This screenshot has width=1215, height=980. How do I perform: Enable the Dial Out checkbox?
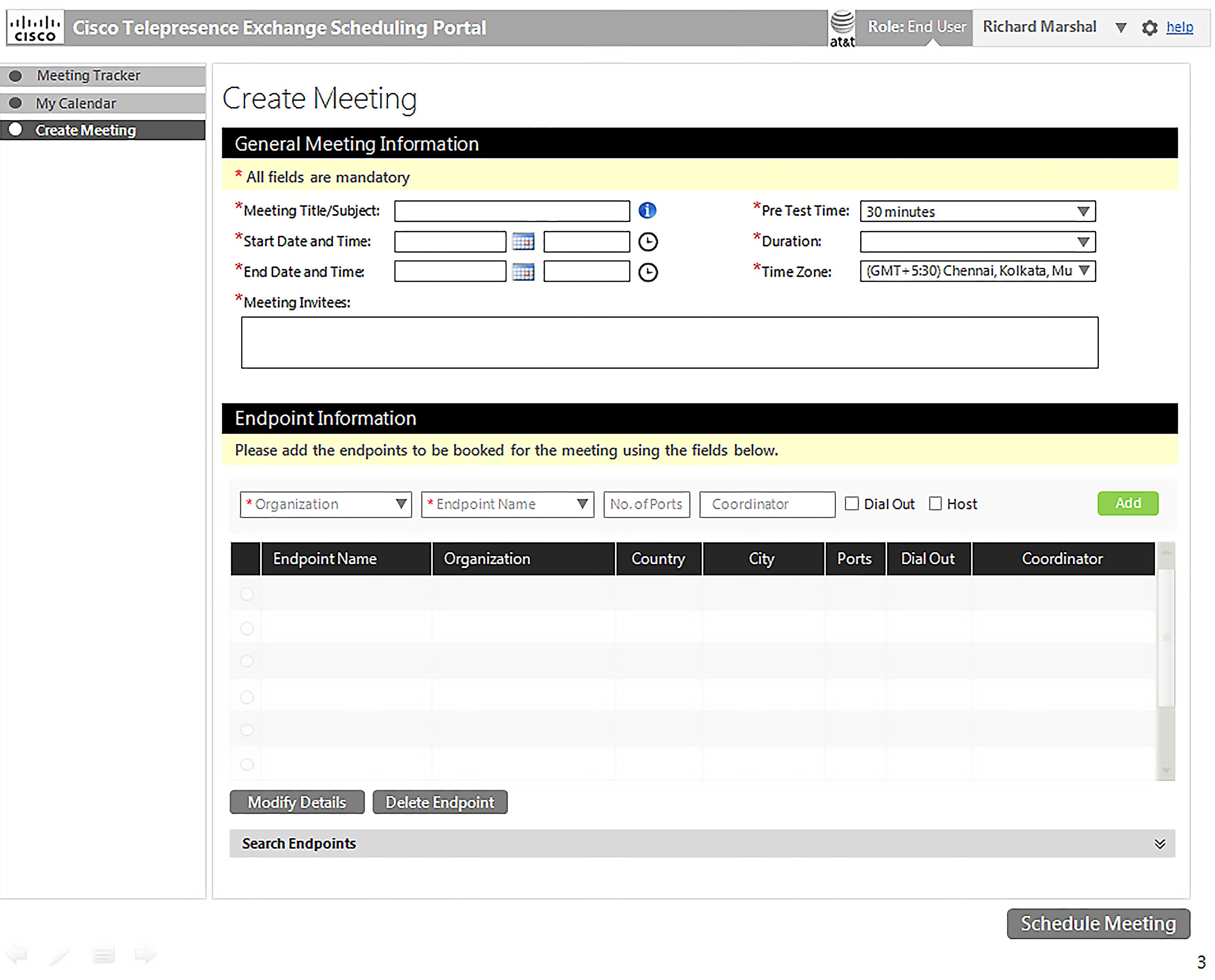pyautogui.click(x=852, y=503)
